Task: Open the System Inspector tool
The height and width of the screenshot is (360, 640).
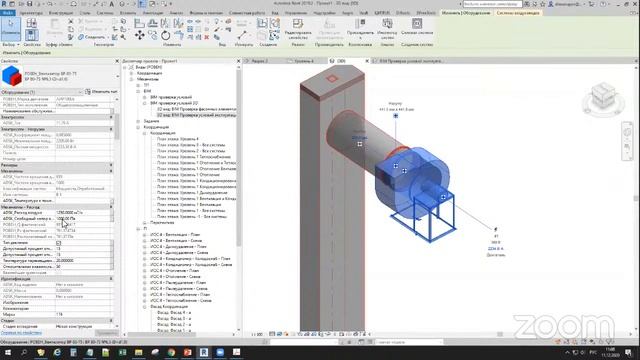Action: pyautogui.click(x=387, y=29)
